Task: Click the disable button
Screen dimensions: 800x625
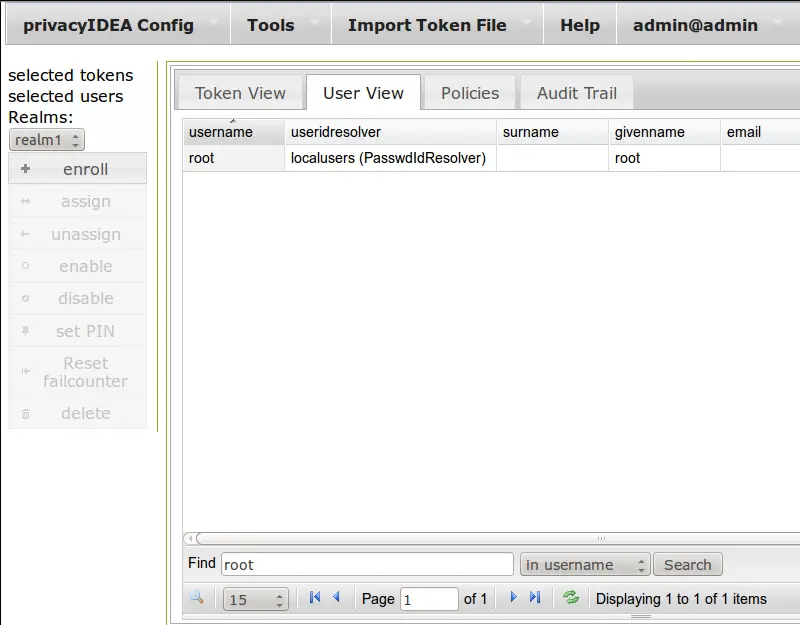Action: coord(78,298)
